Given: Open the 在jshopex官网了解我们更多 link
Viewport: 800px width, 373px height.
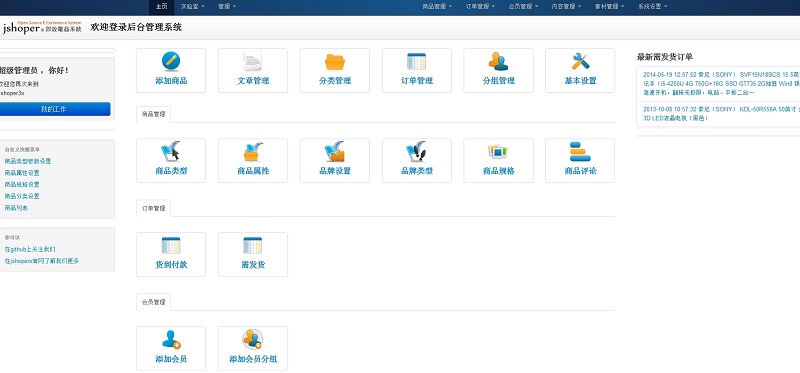Looking at the screenshot, I should click(41, 261).
